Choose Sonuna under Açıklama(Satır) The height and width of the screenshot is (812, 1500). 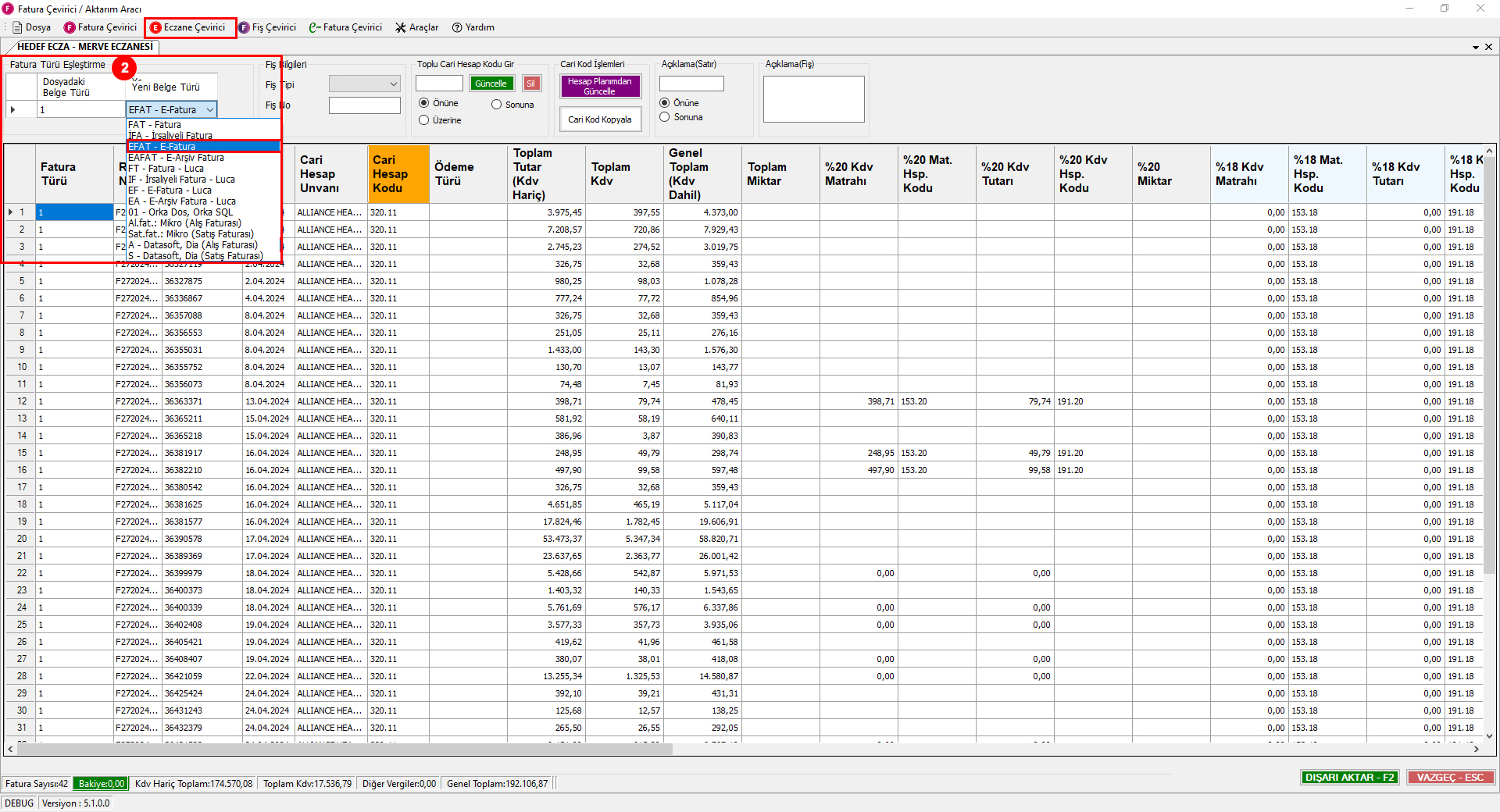665,117
